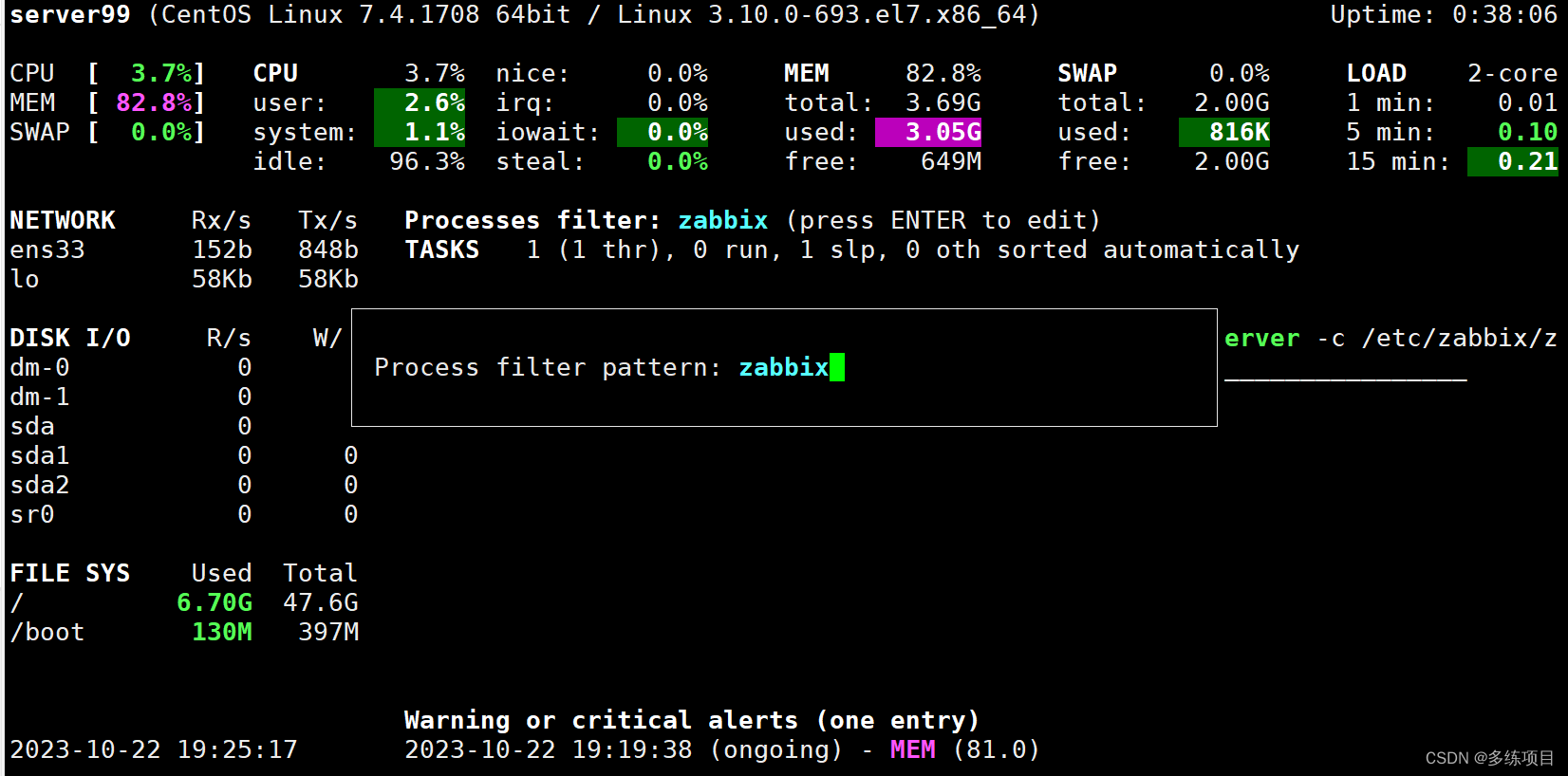Click the SWAP total value 2.00G
Viewport: 1568px width, 776px height.
click(x=1232, y=102)
